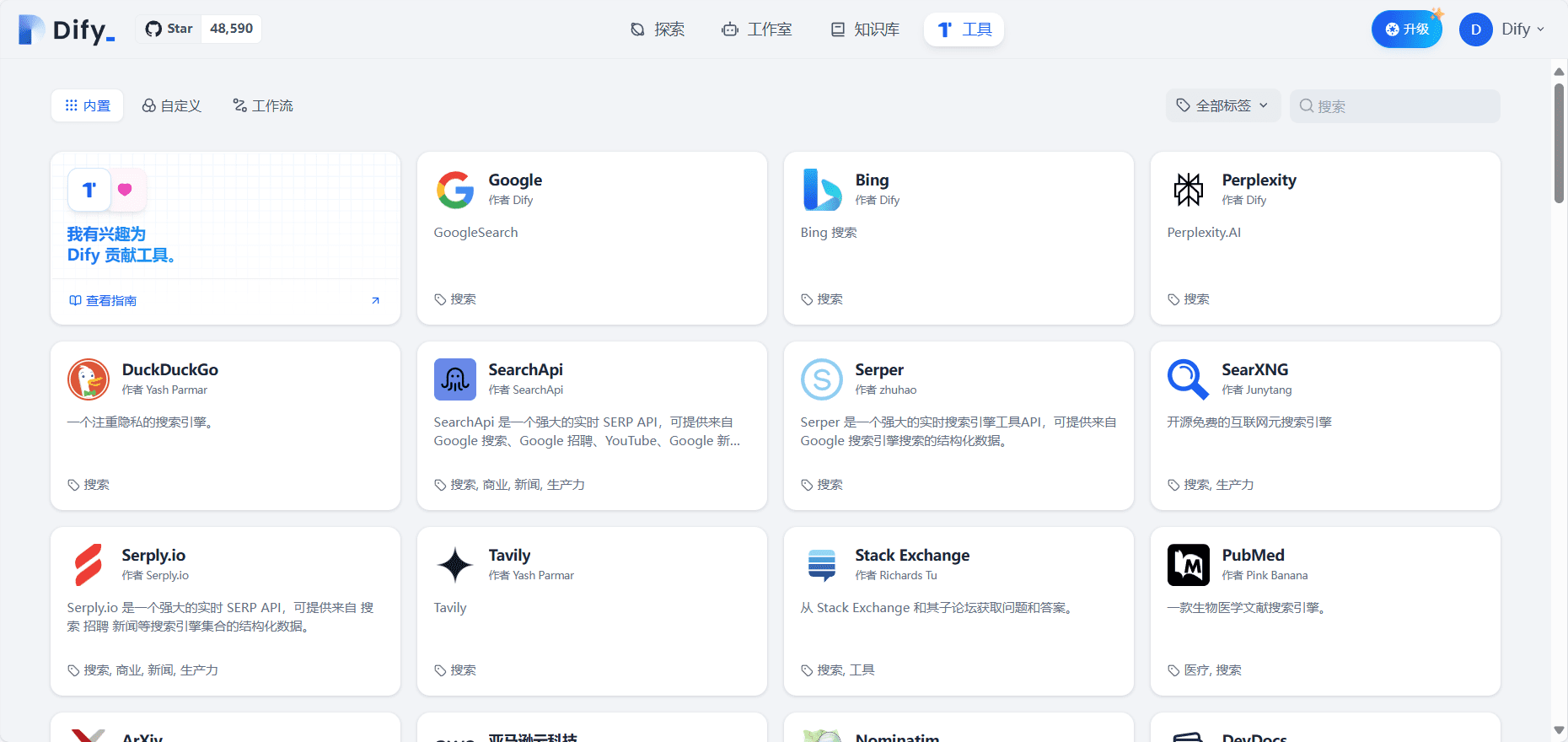Click the Google logo icon

point(455,190)
